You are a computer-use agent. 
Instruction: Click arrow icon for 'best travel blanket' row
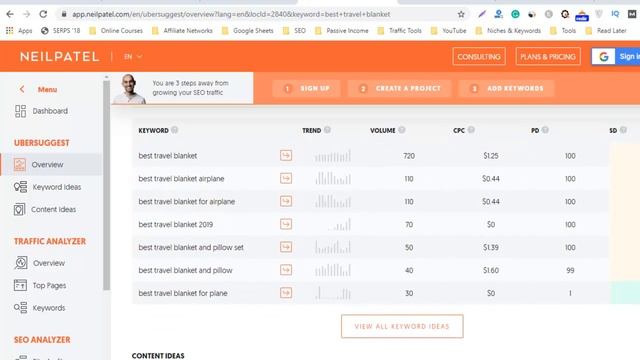tap(286, 156)
